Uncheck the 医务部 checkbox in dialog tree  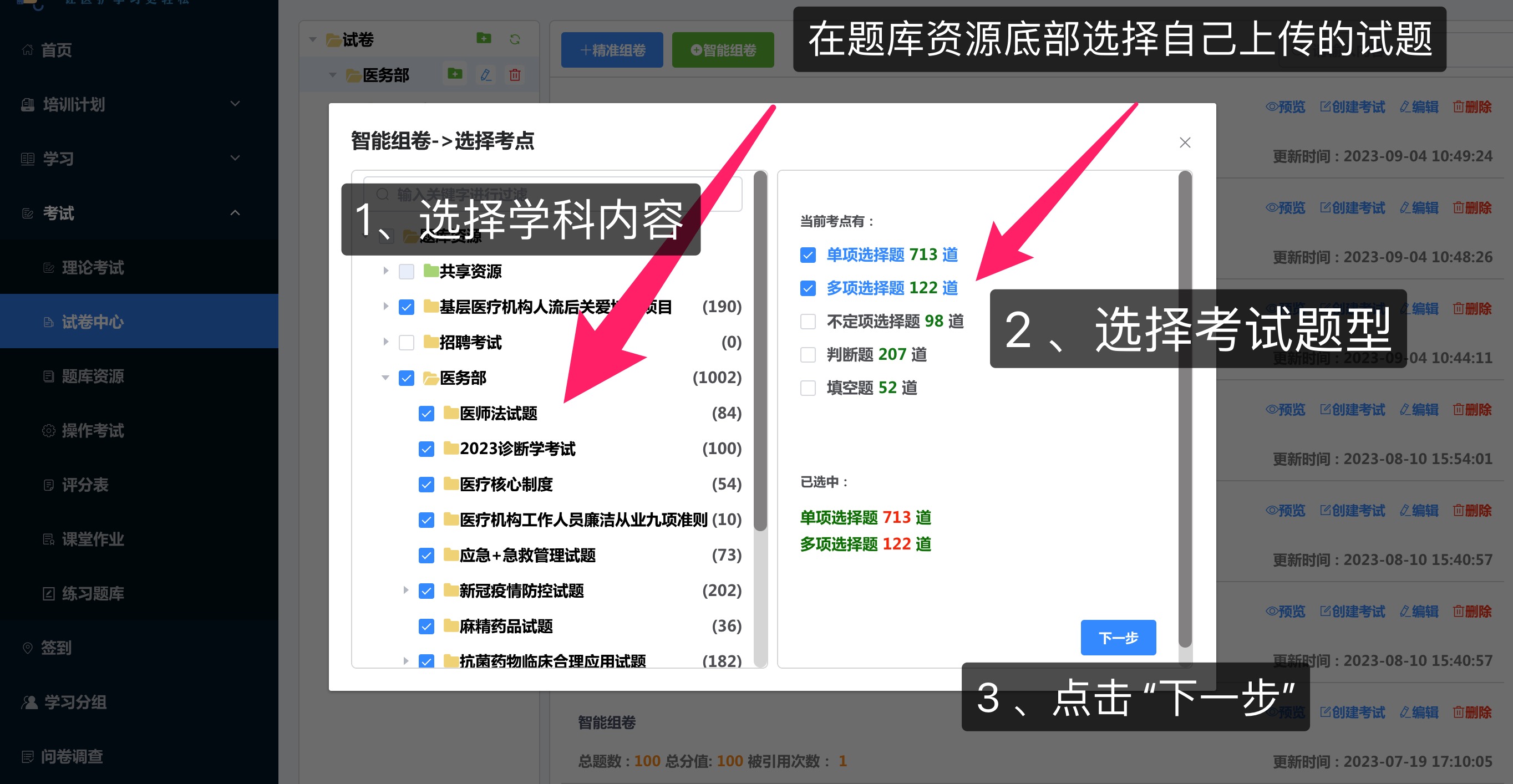[407, 378]
